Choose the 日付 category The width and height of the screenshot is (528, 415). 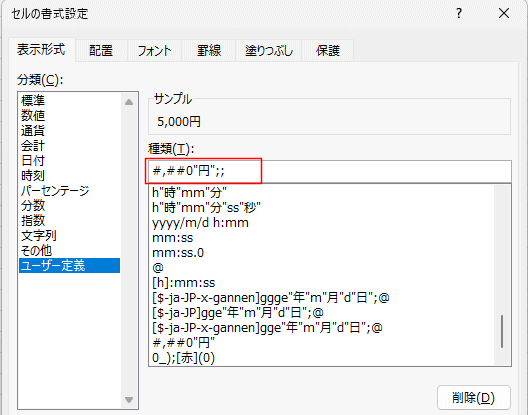point(33,160)
